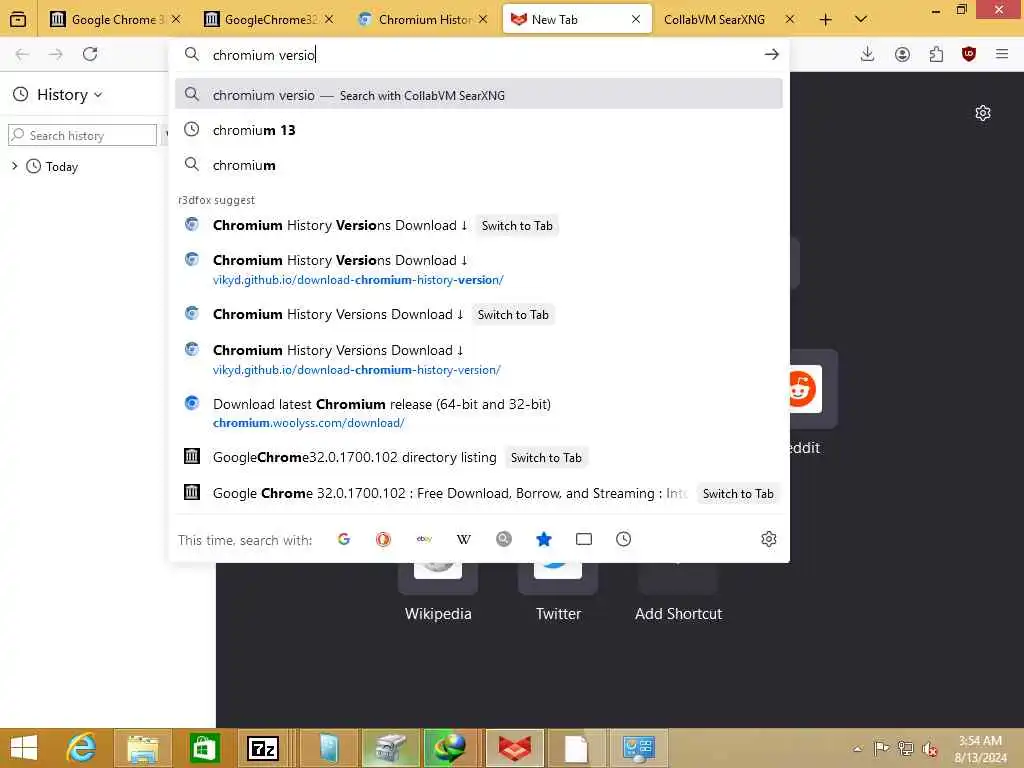1024x768 pixels.
Task: Search this time with DuckDuckGo icon
Action: (383, 539)
